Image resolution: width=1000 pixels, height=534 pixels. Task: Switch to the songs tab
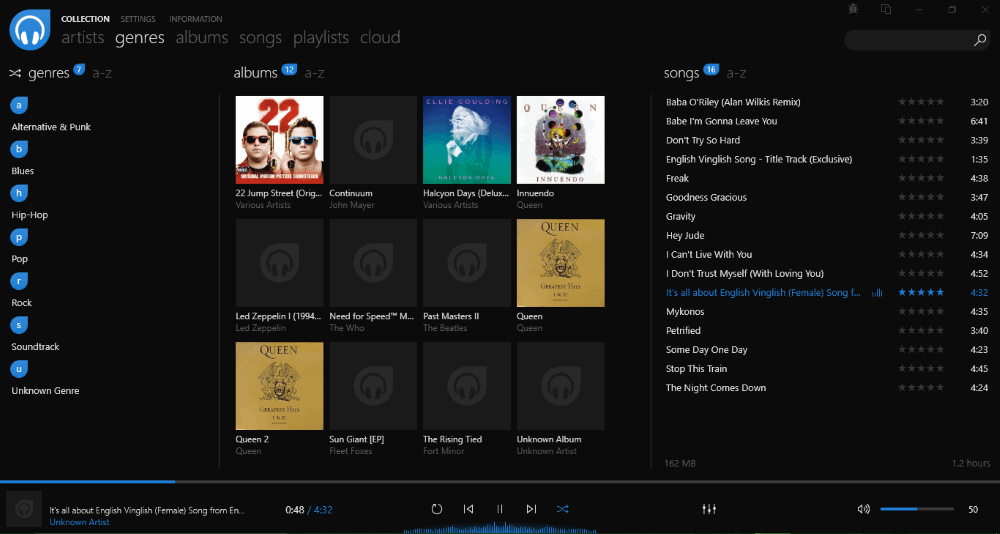(260, 38)
